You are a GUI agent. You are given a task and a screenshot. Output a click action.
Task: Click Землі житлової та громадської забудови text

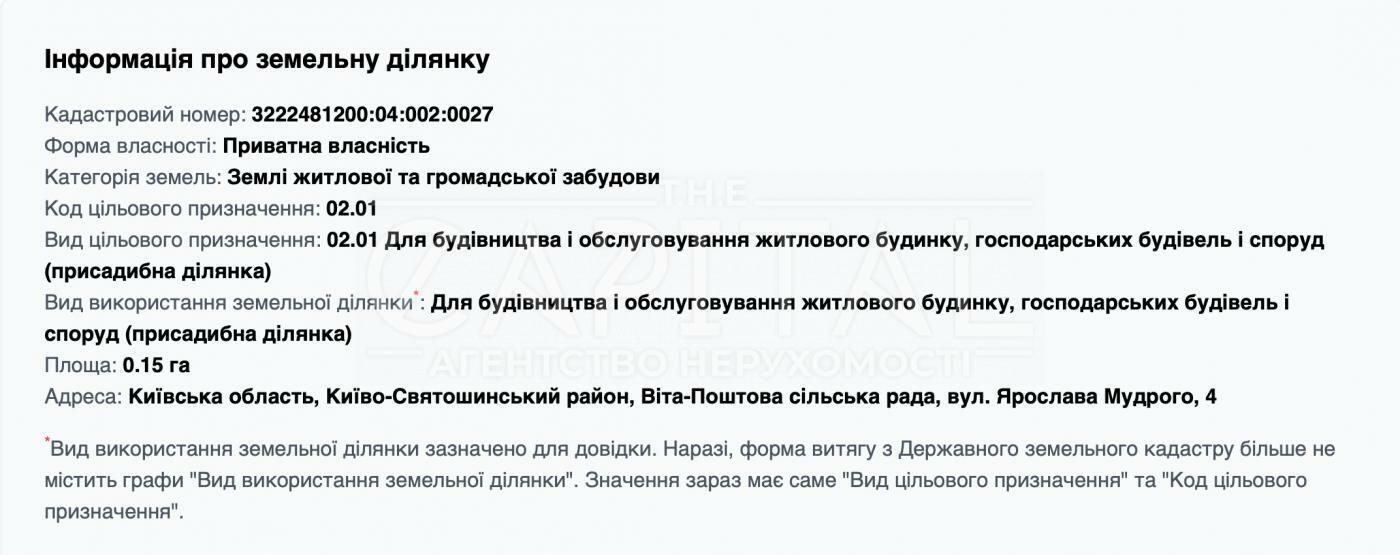pyautogui.click(x=444, y=177)
